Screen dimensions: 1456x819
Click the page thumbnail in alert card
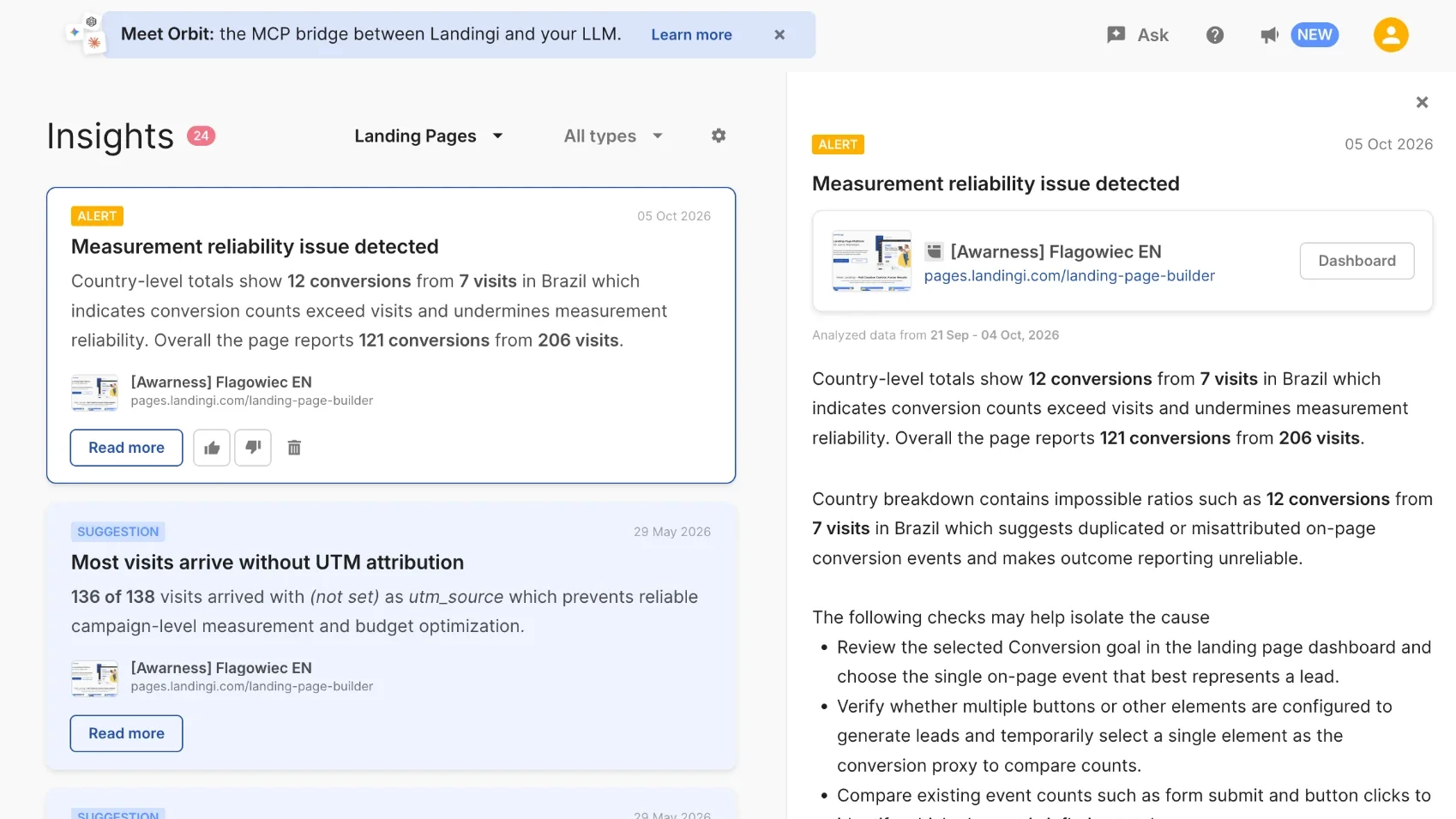pyautogui.click(x=94, y=392)
